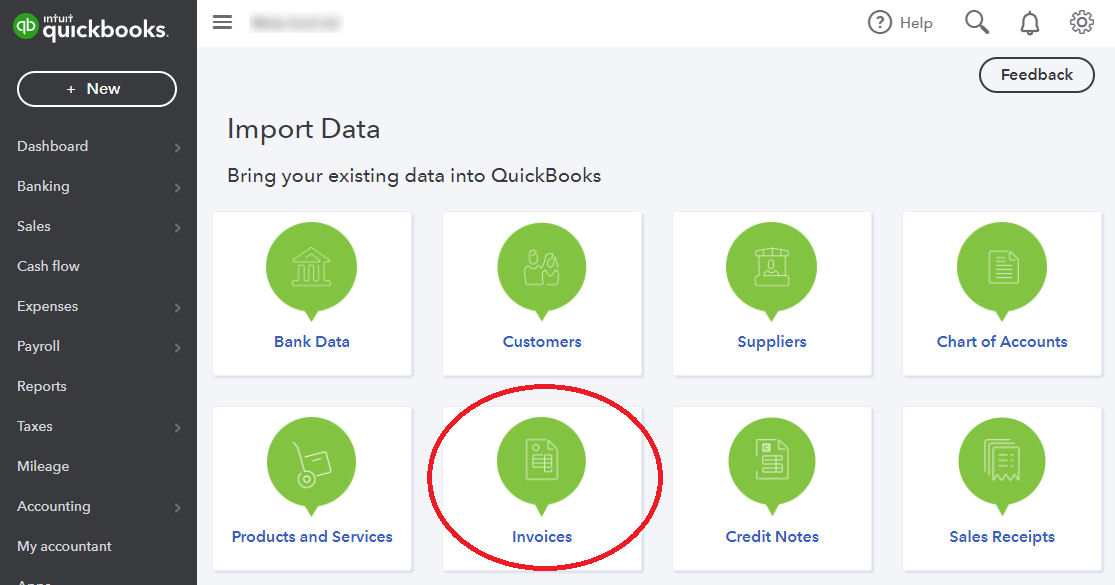This screenshot has height=585, width=1115.
Task: Expand the Taxes sidebar chevron
Action: point(177,427)
